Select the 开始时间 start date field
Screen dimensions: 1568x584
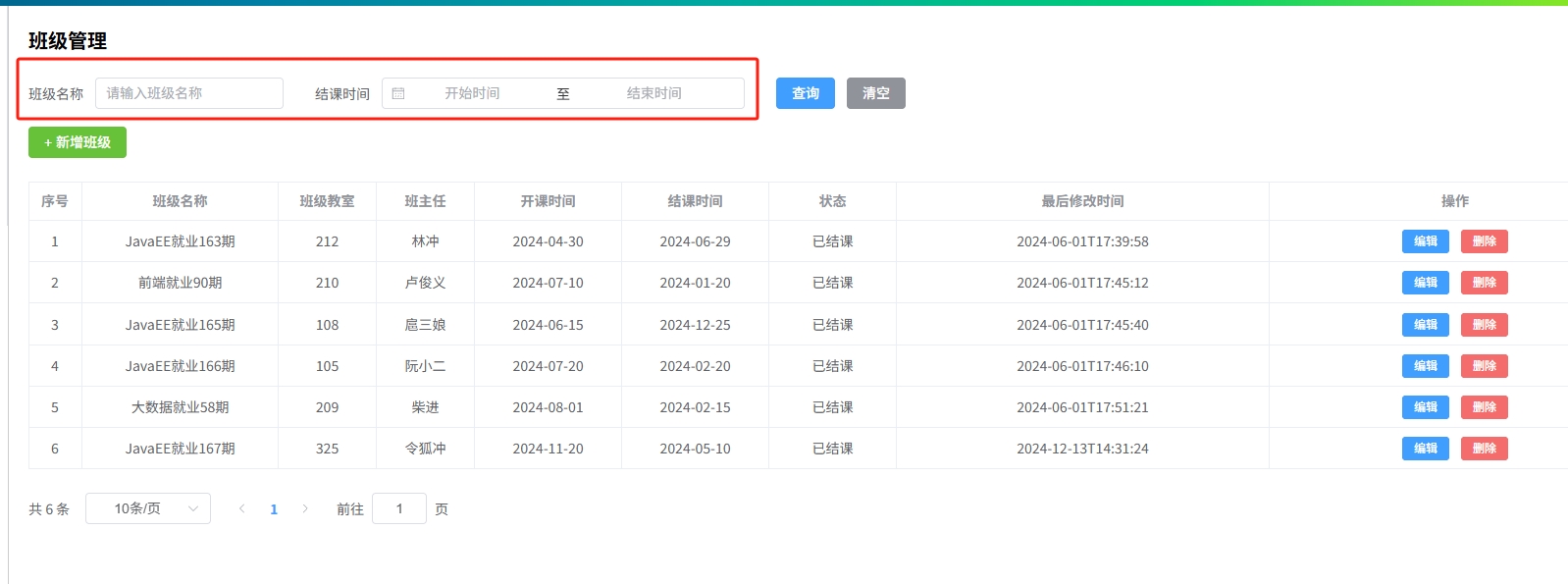click(472, 93)
